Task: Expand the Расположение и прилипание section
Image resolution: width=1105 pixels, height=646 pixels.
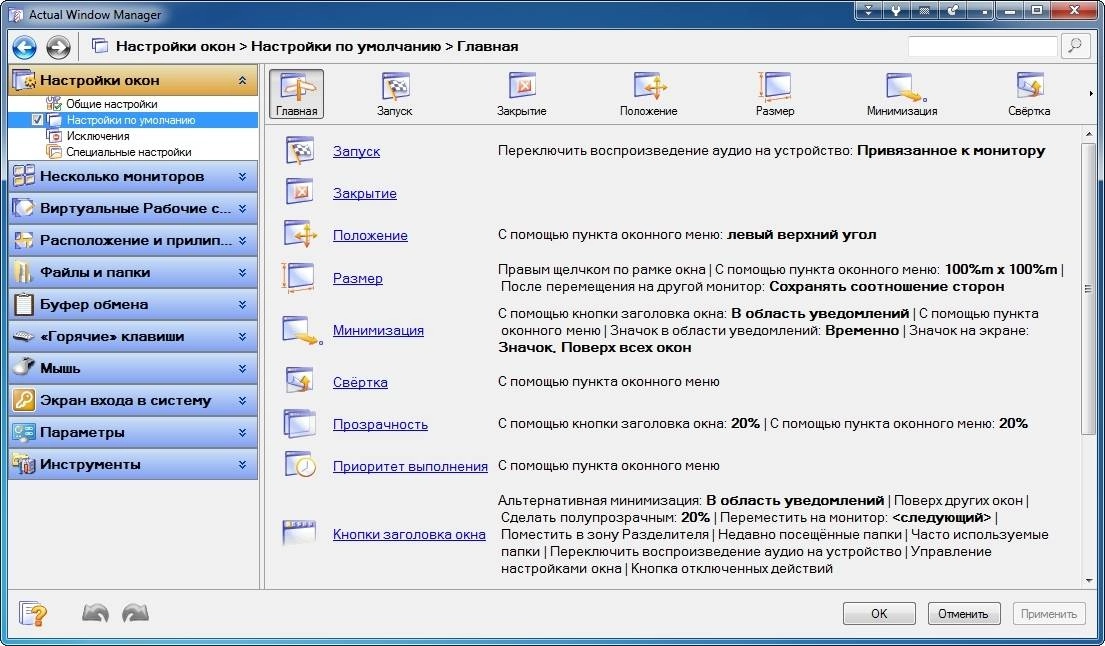Action: (x=242, y=240)
